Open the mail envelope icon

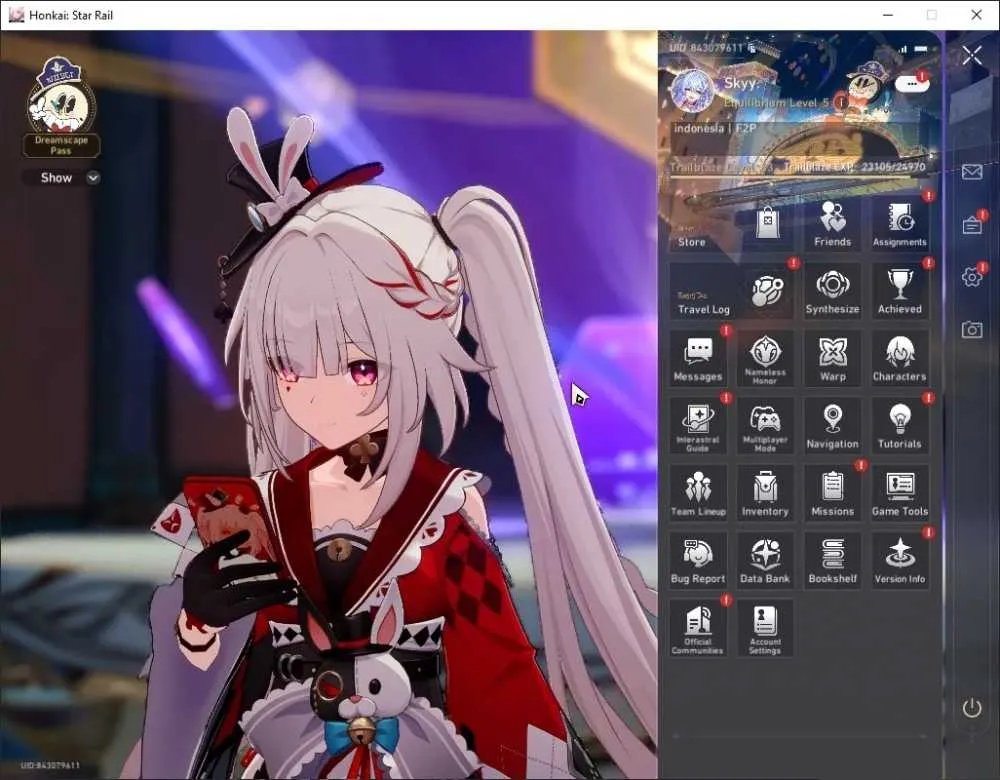pos(972,172)
